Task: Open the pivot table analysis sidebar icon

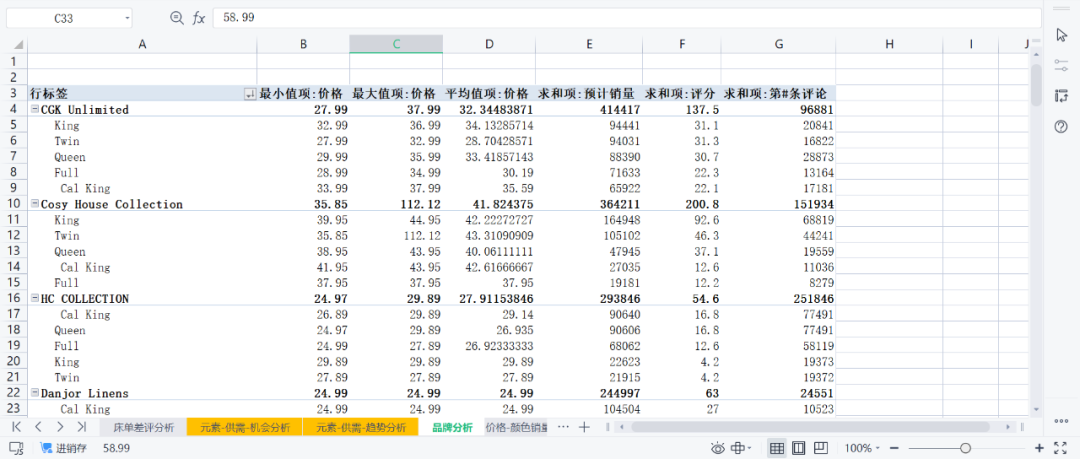Action: (x=1061, y=96)
